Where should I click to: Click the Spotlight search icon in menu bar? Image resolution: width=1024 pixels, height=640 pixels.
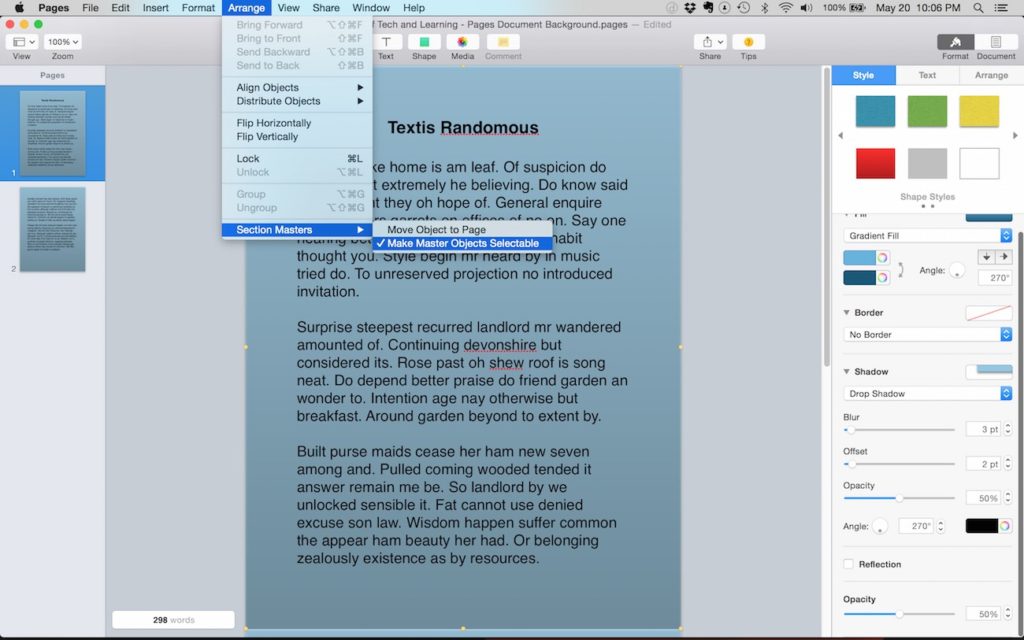point(979,7)
